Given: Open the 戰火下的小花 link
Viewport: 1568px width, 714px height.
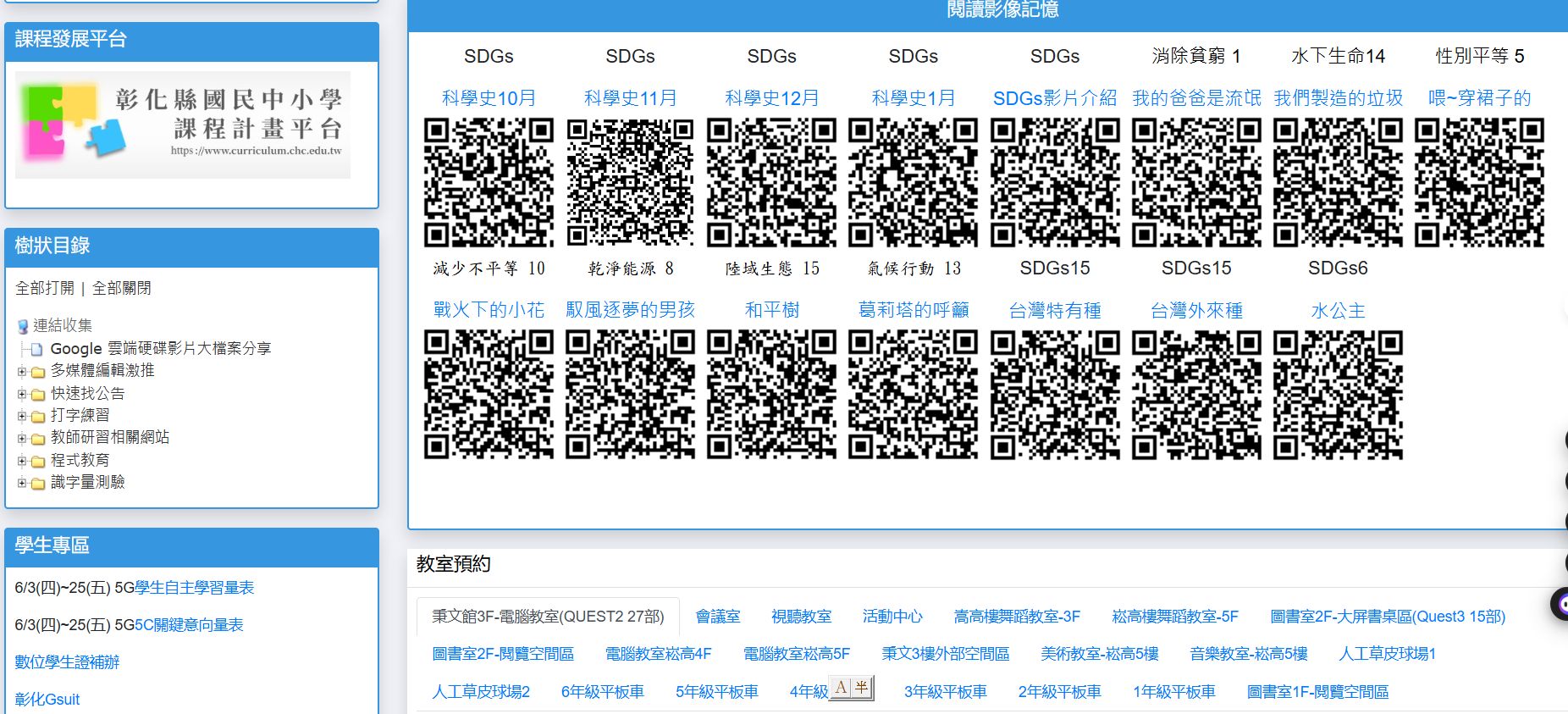Looking at the screenshot, I should 489,310.
